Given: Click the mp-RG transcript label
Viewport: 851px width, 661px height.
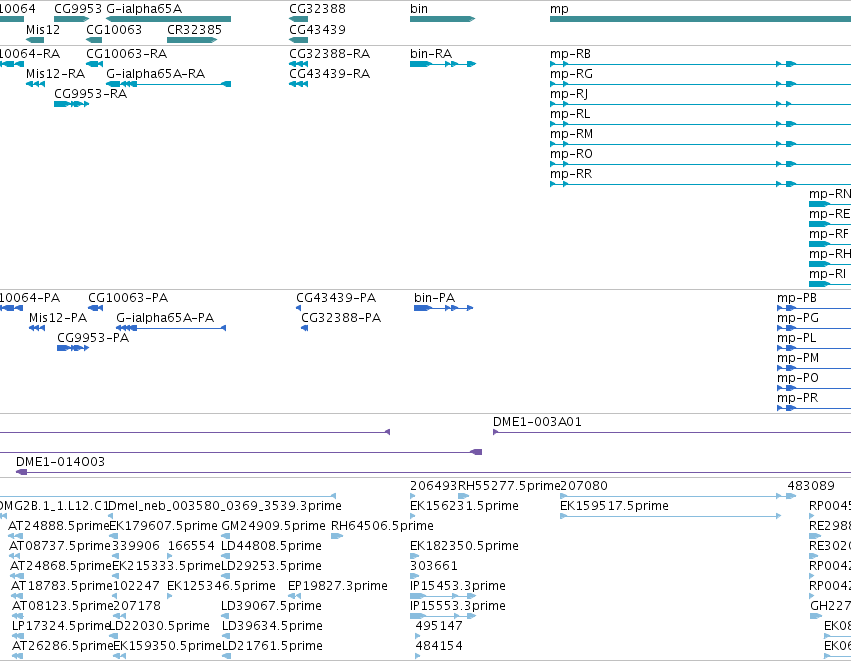Looking at the screenshot, I should click(x=571, y=74).
